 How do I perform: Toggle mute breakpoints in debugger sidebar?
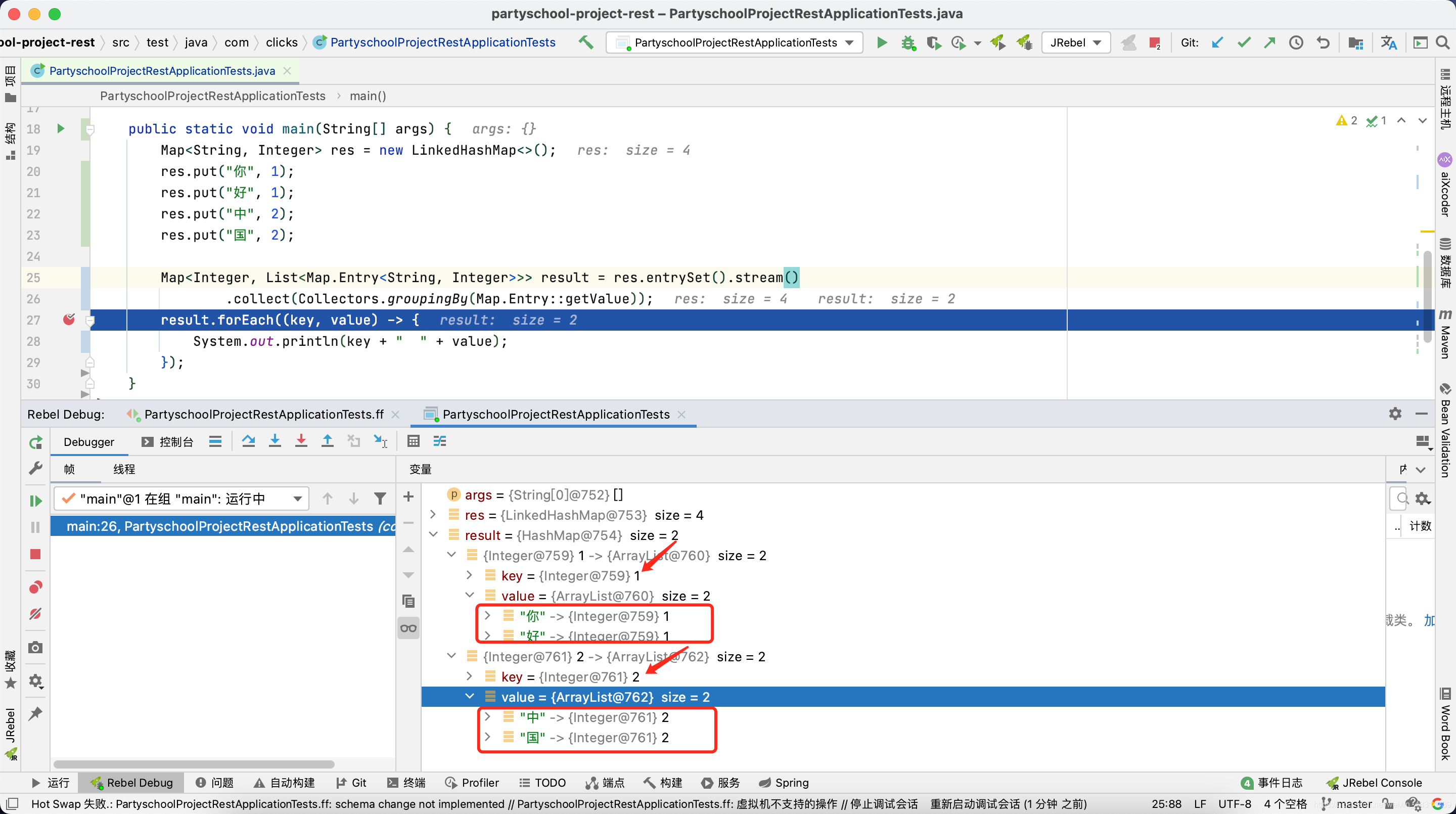pyautogui.click(x=35, y=614)
